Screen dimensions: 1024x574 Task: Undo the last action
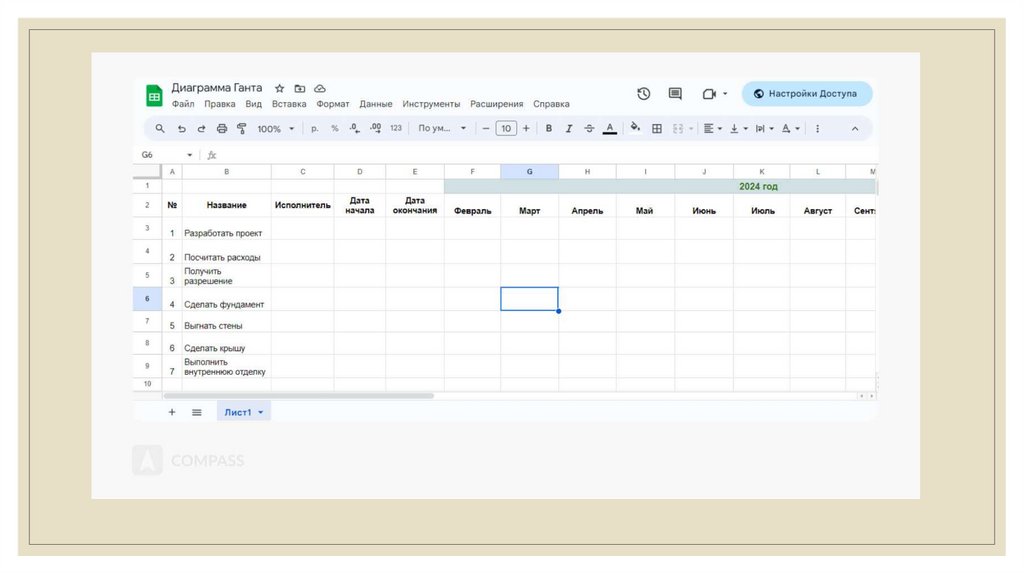(182, 129)
